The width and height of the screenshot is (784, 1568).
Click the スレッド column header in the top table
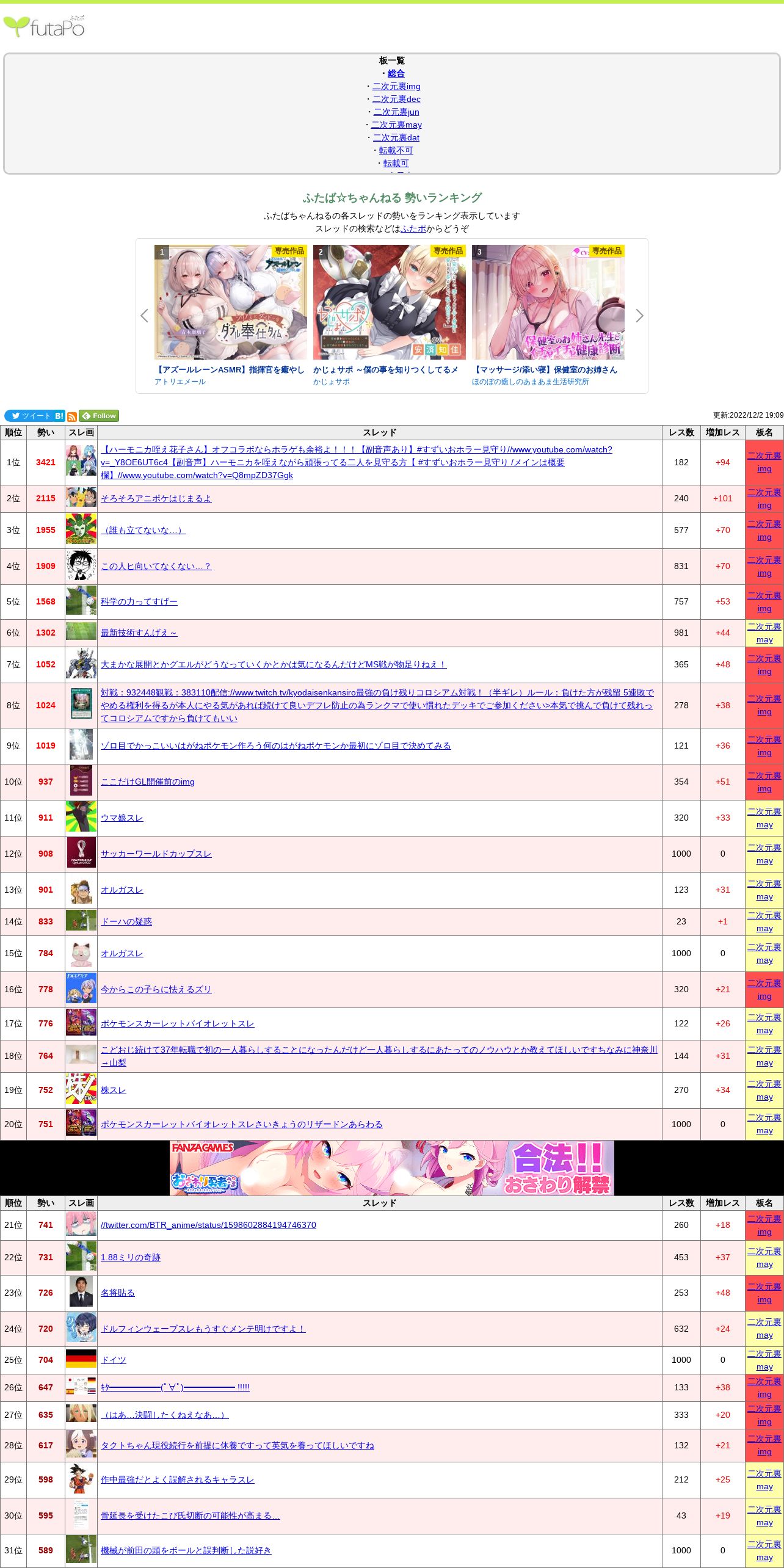coord(380,432)
